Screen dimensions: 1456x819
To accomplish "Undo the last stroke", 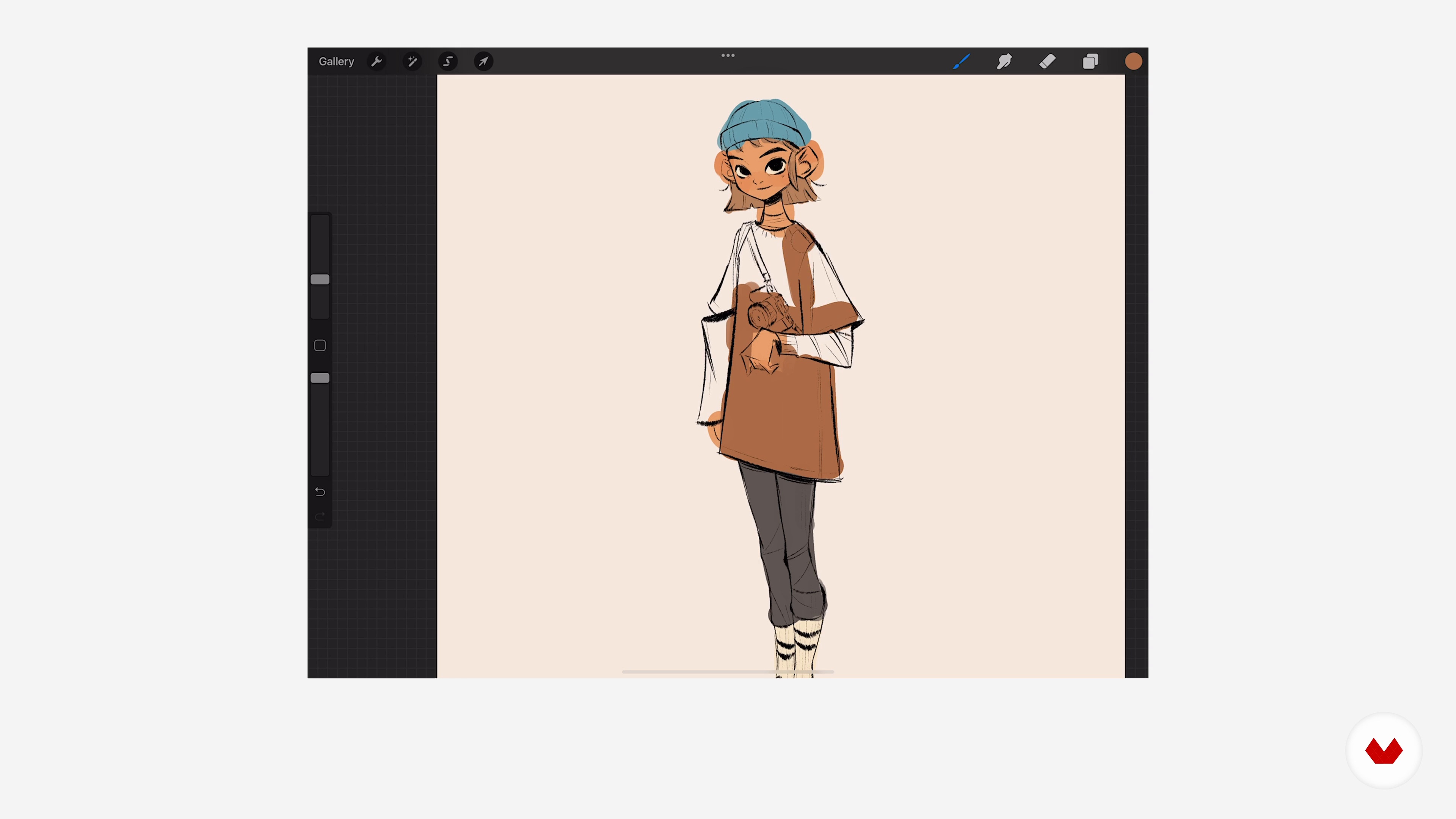I will (x=320, y=492).
